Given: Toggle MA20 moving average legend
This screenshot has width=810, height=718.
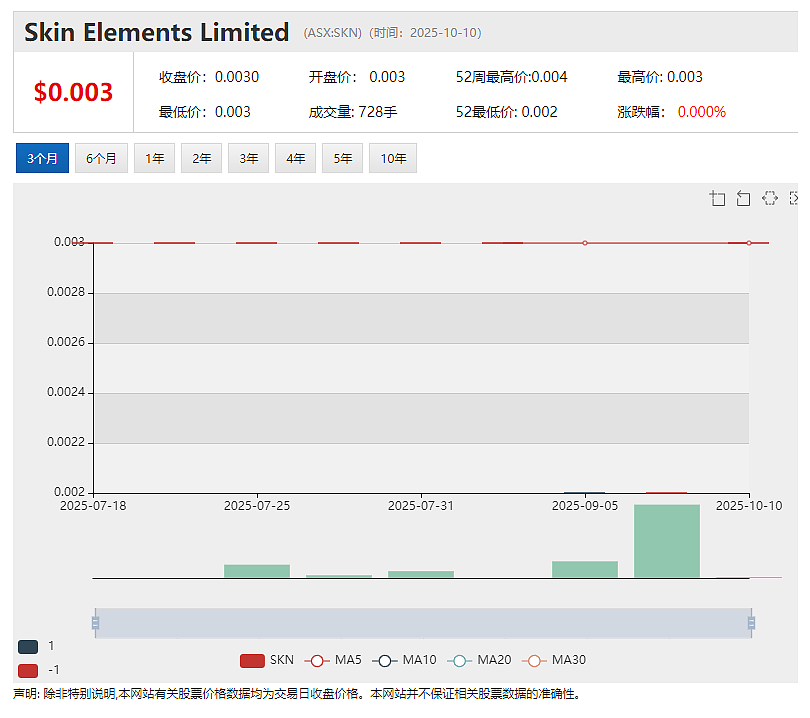Looking at the screenshot, I should coord(479,660).
